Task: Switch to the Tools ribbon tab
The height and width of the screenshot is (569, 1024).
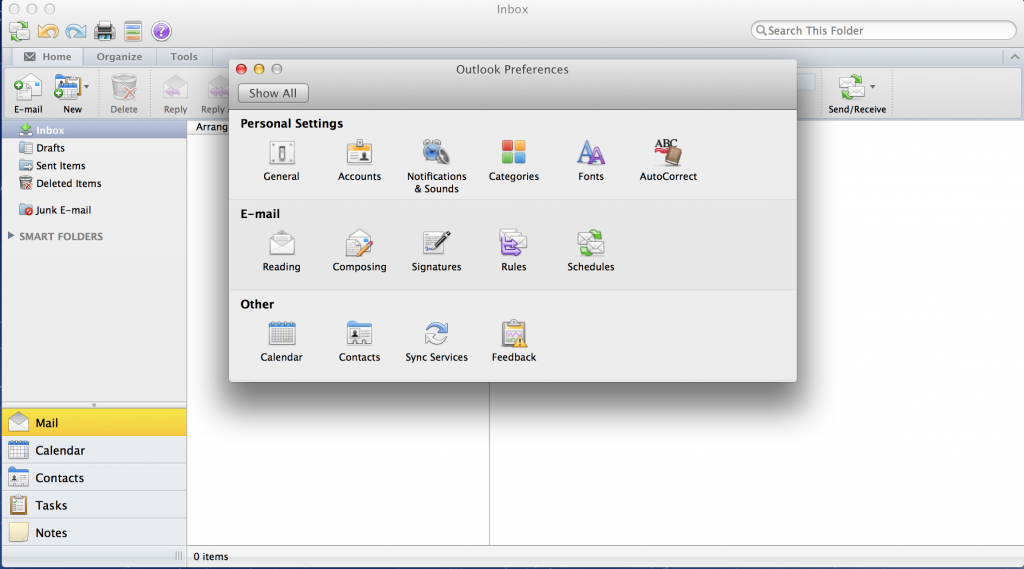Action: [184, 57]
